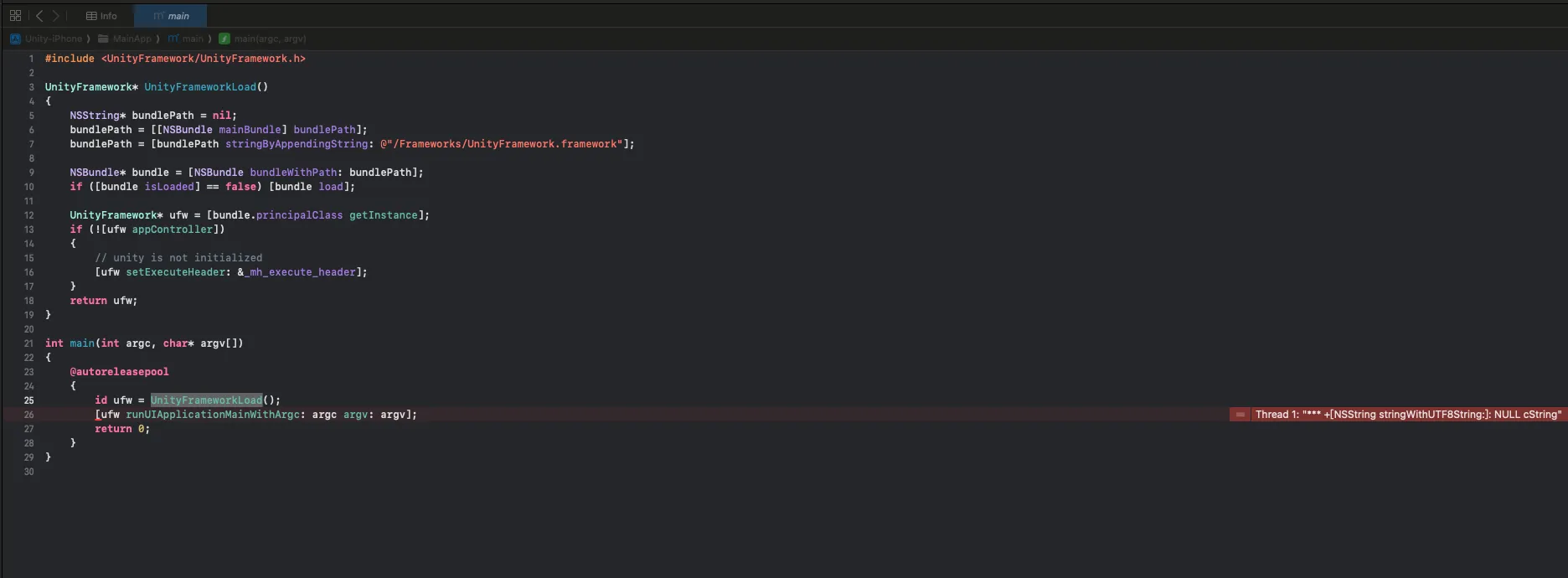The height and width of the screenshot is (578, 1568).
Task: Click the nil value on line 5
Action: [x=221, y=116]
